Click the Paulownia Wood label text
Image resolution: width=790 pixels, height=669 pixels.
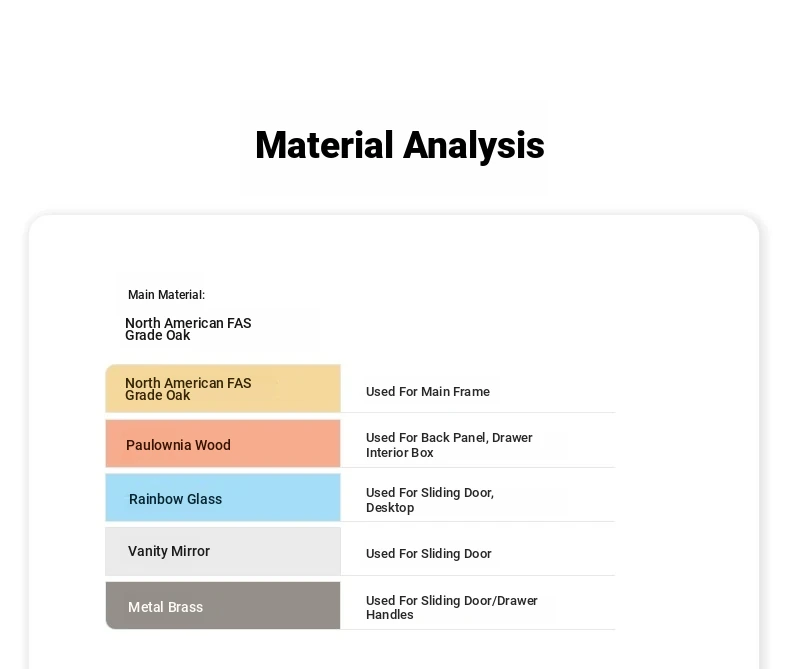coord(178,445)
